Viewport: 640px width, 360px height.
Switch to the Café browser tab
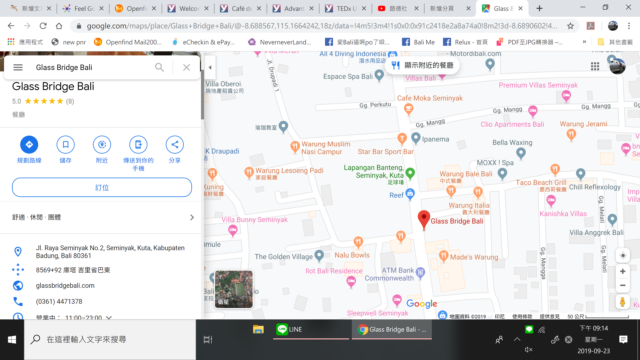tap(241, 8)
